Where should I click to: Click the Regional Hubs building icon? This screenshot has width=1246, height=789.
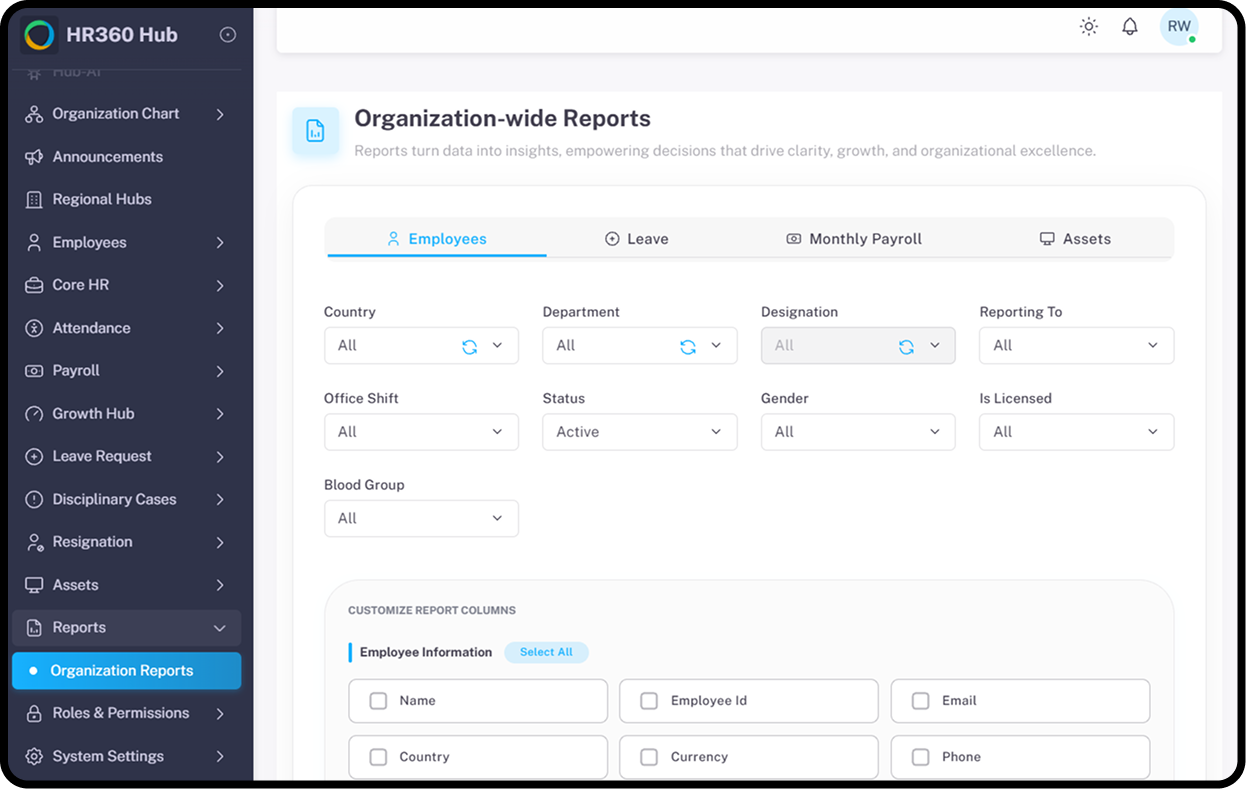[x=34, y=200]
